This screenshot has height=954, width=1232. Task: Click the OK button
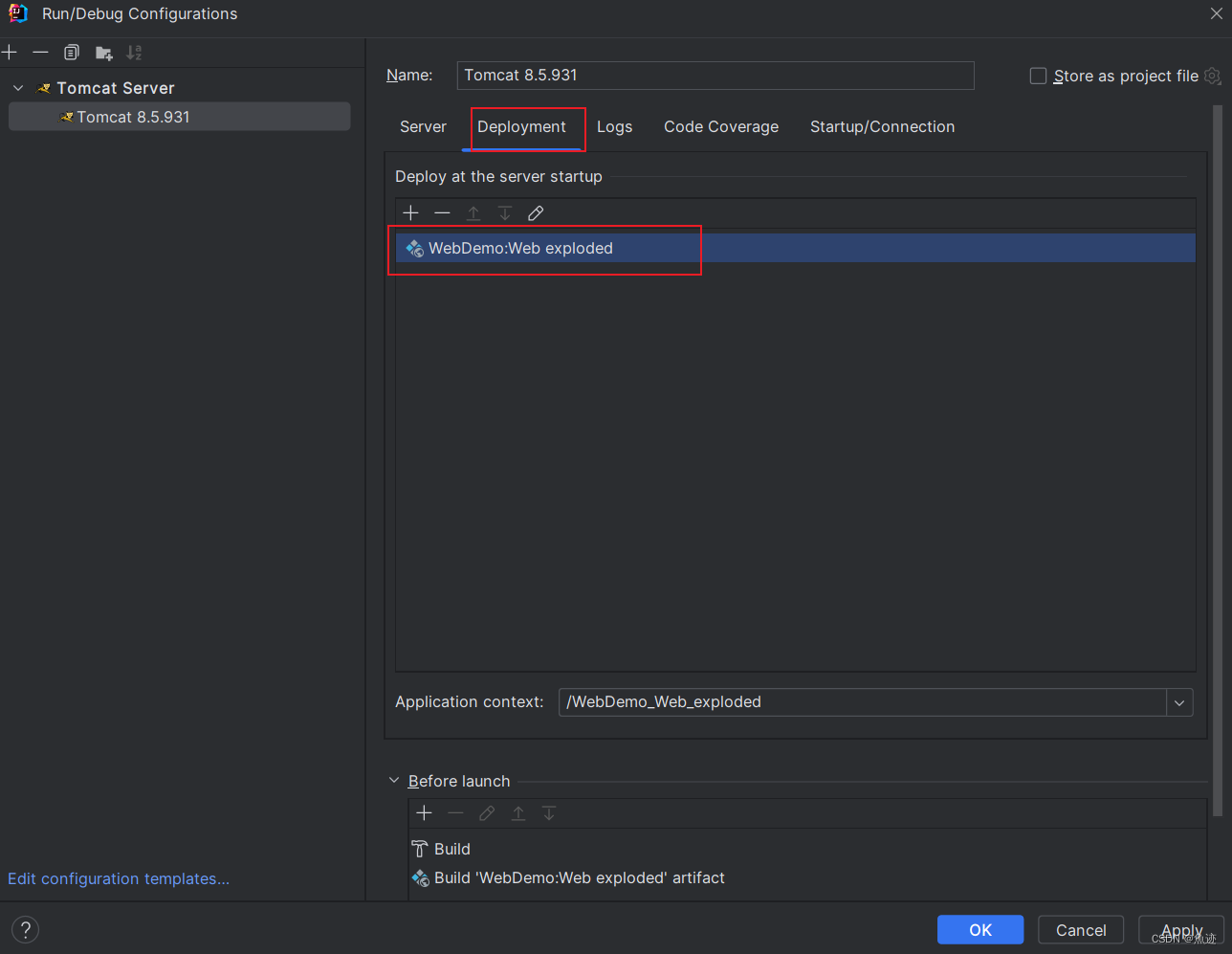[980, 929]
